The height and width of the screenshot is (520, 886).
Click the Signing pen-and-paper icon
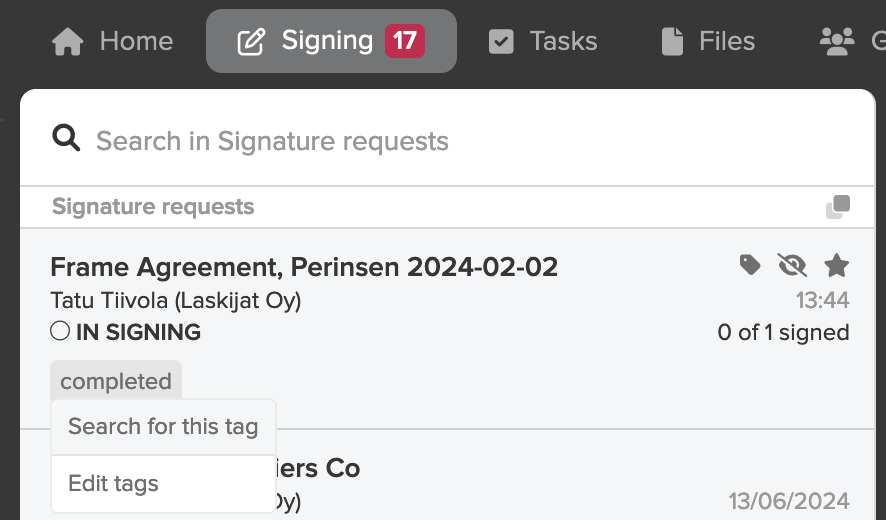coord(251,42)
